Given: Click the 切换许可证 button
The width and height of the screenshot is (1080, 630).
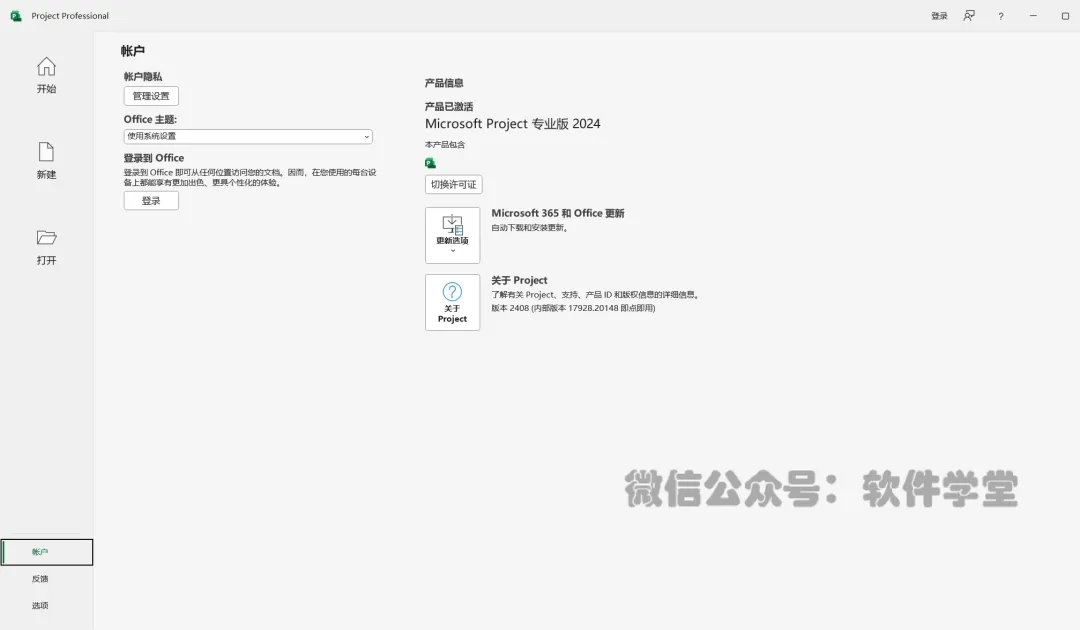Looking at the screenshot, I should [x=453, y=185].
